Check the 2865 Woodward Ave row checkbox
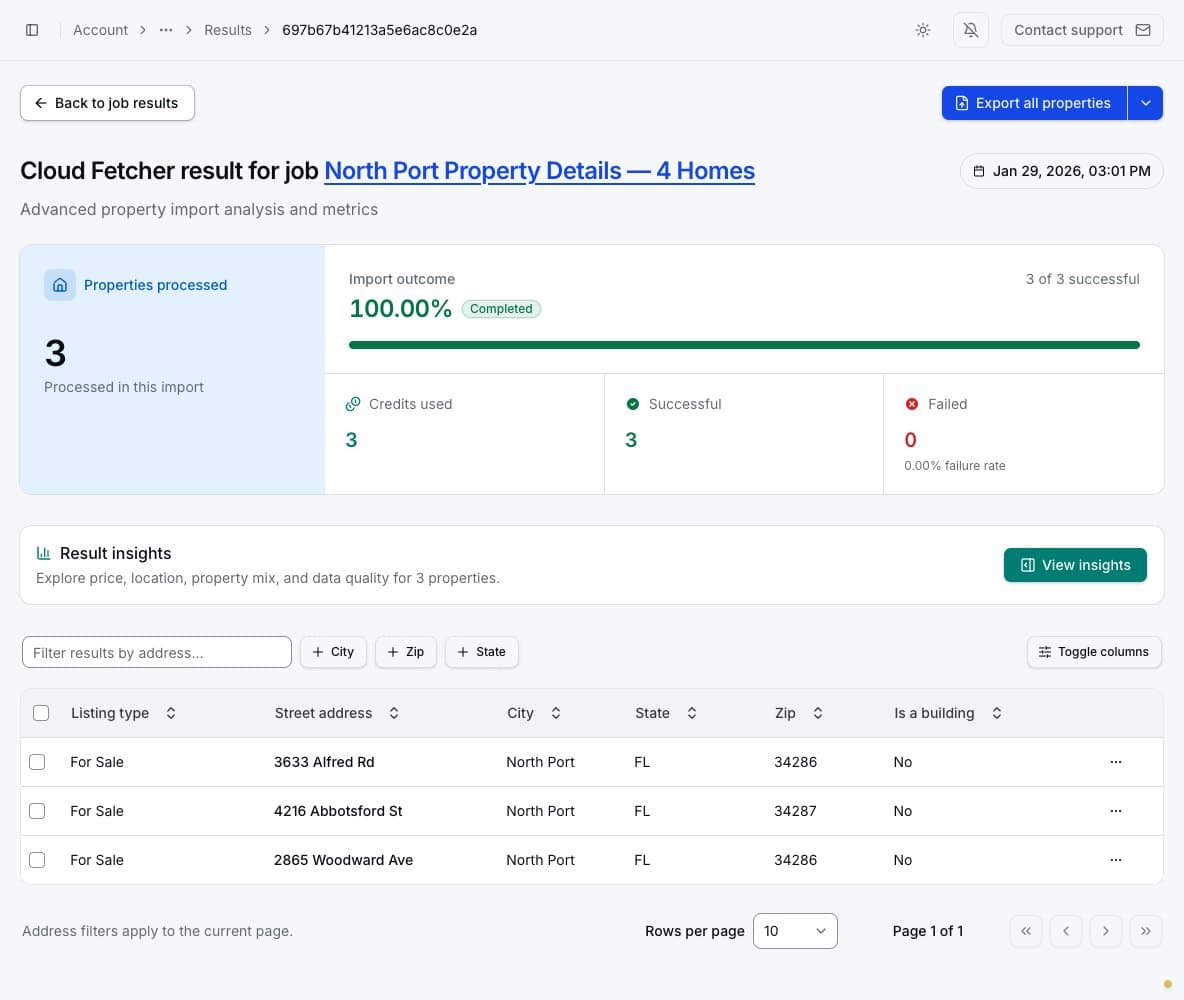1184x1000 pixels. tap(37, 860)
